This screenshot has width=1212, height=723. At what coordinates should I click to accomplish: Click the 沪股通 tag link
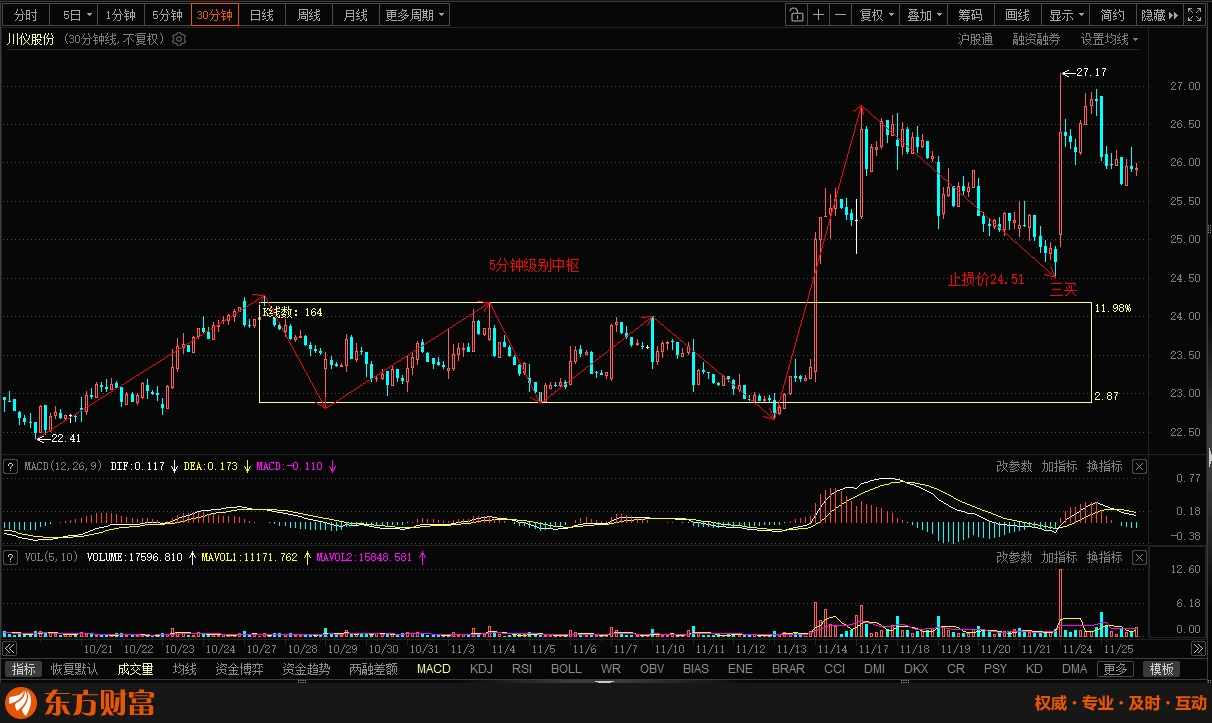pyautogui.click(x=975, y=39)
